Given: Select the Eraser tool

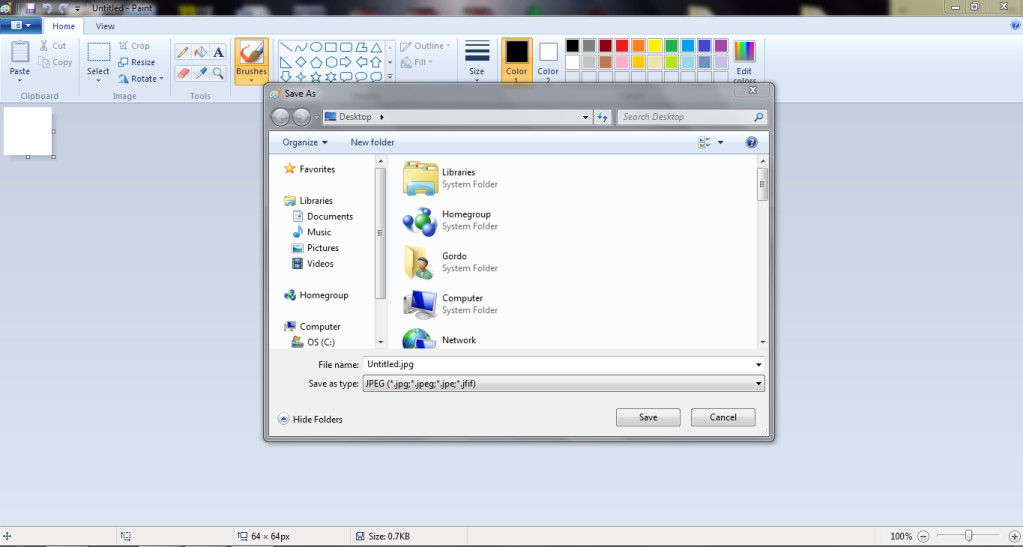Looking at the screenshot, I should click(183, 73).
